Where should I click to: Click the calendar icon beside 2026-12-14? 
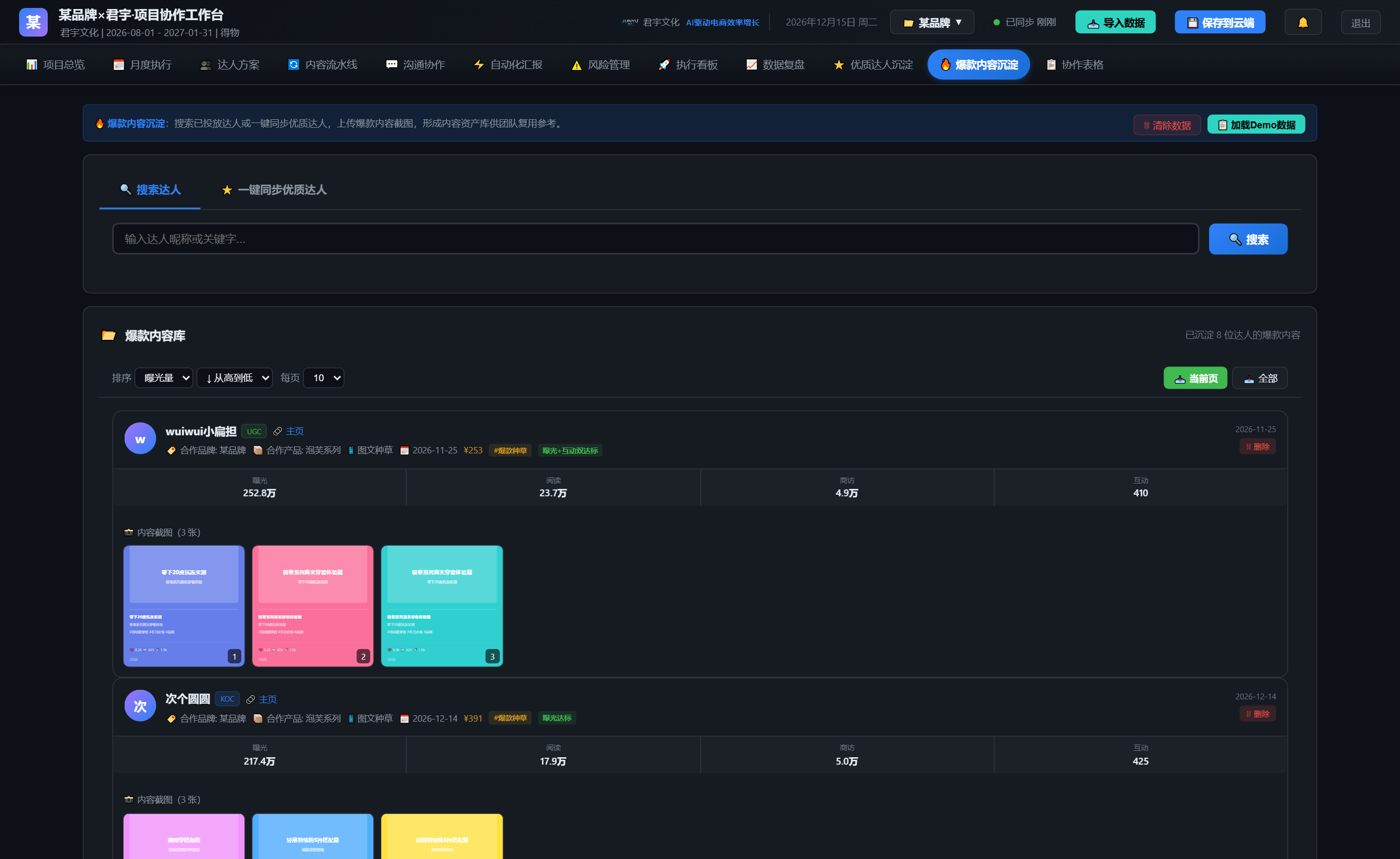click(x=405, y=718)
